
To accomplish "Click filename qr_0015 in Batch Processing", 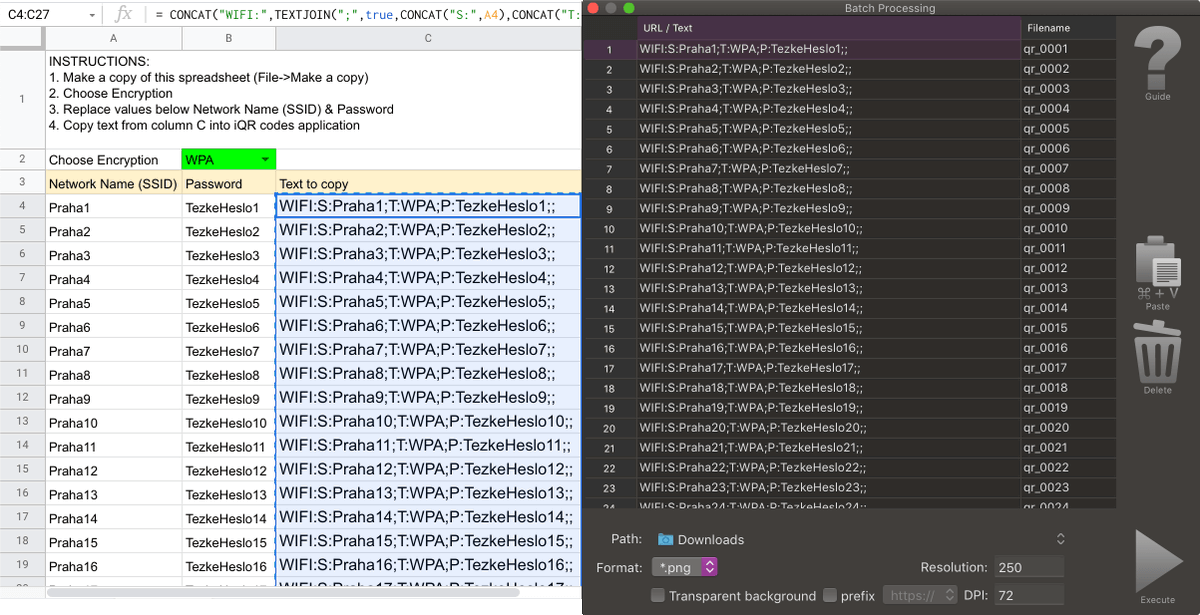I will point(1067,328).
